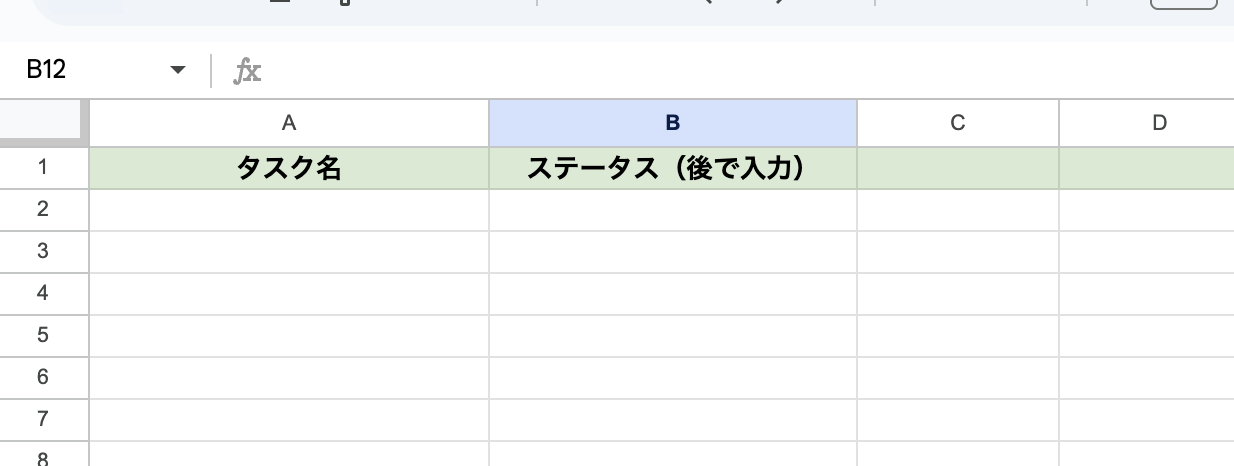Viewport: 1234px width, 466px height.
Task: Click the fx function icon
Action: point(247,70)
